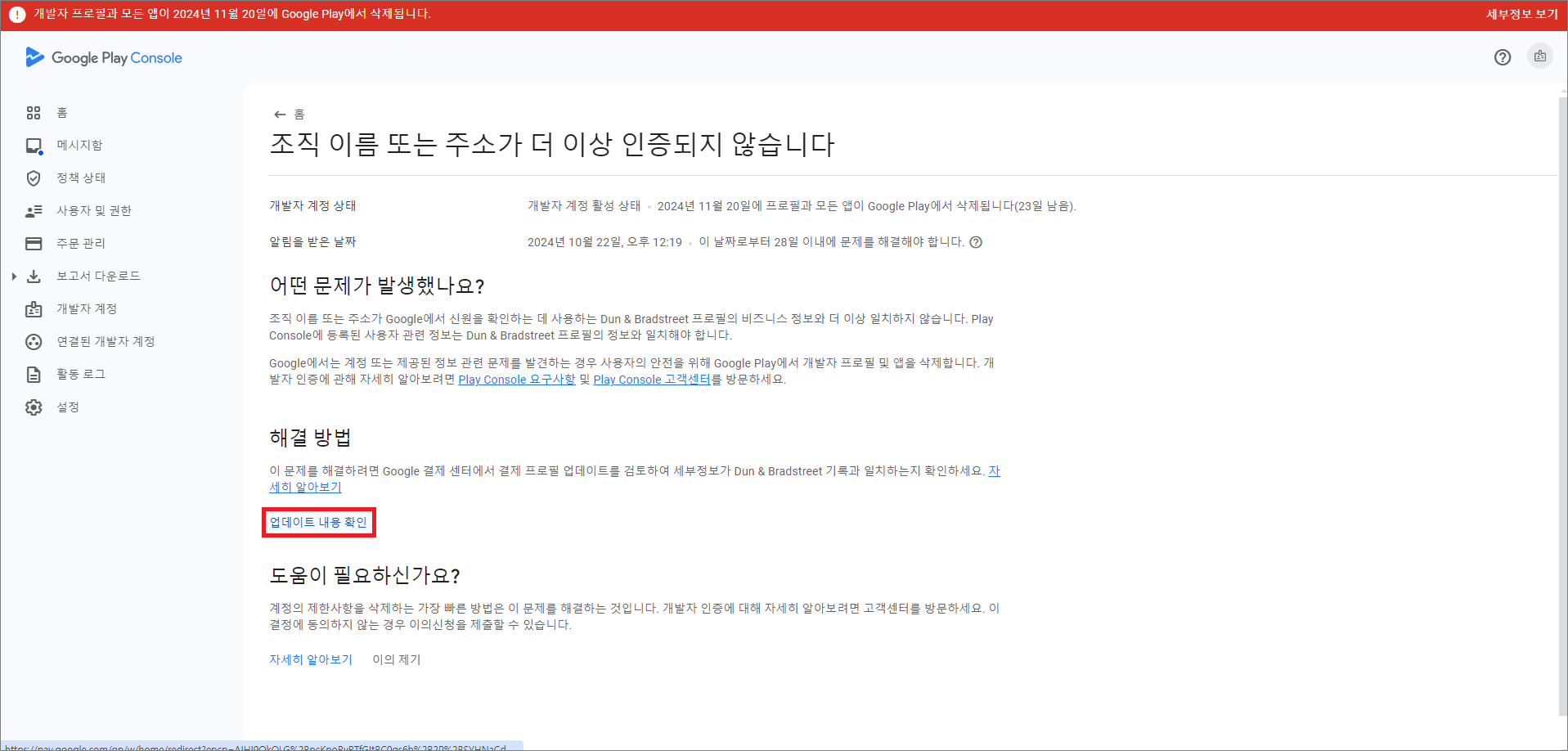Open the developer account badge icon in header

[x=1540, y=56]
